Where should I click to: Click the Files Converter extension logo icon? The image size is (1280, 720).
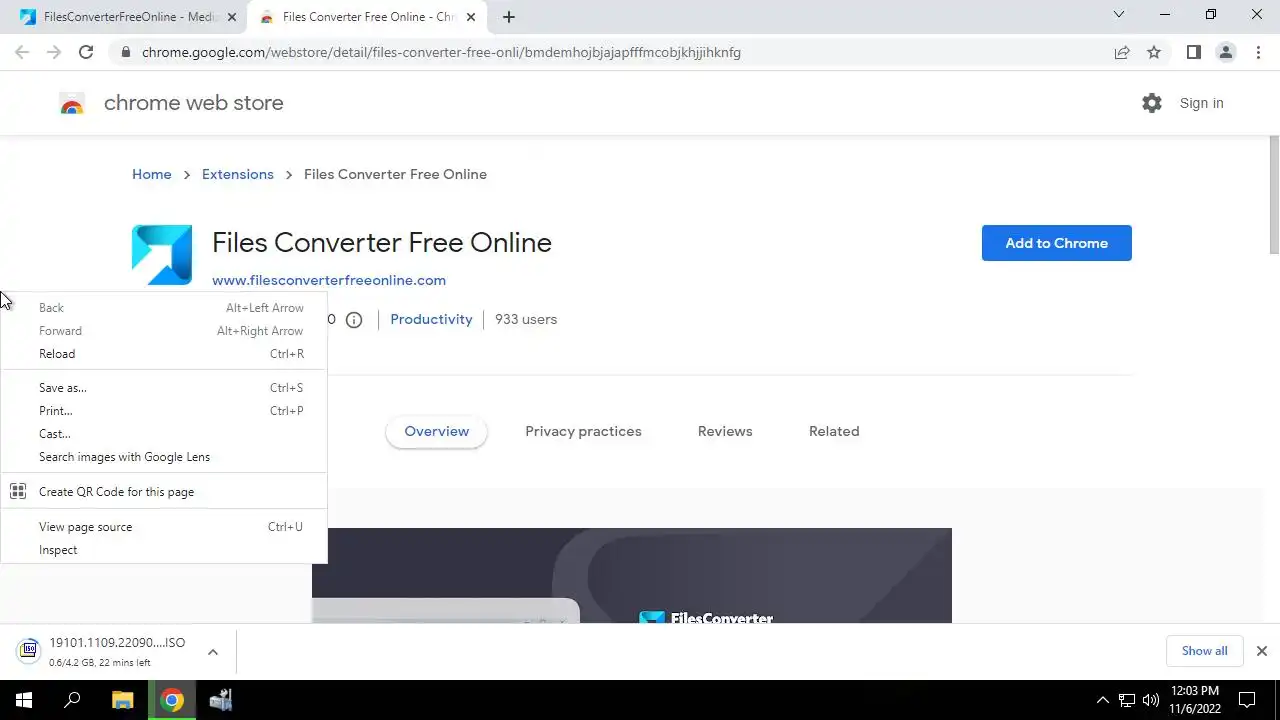tap(162, 255)
